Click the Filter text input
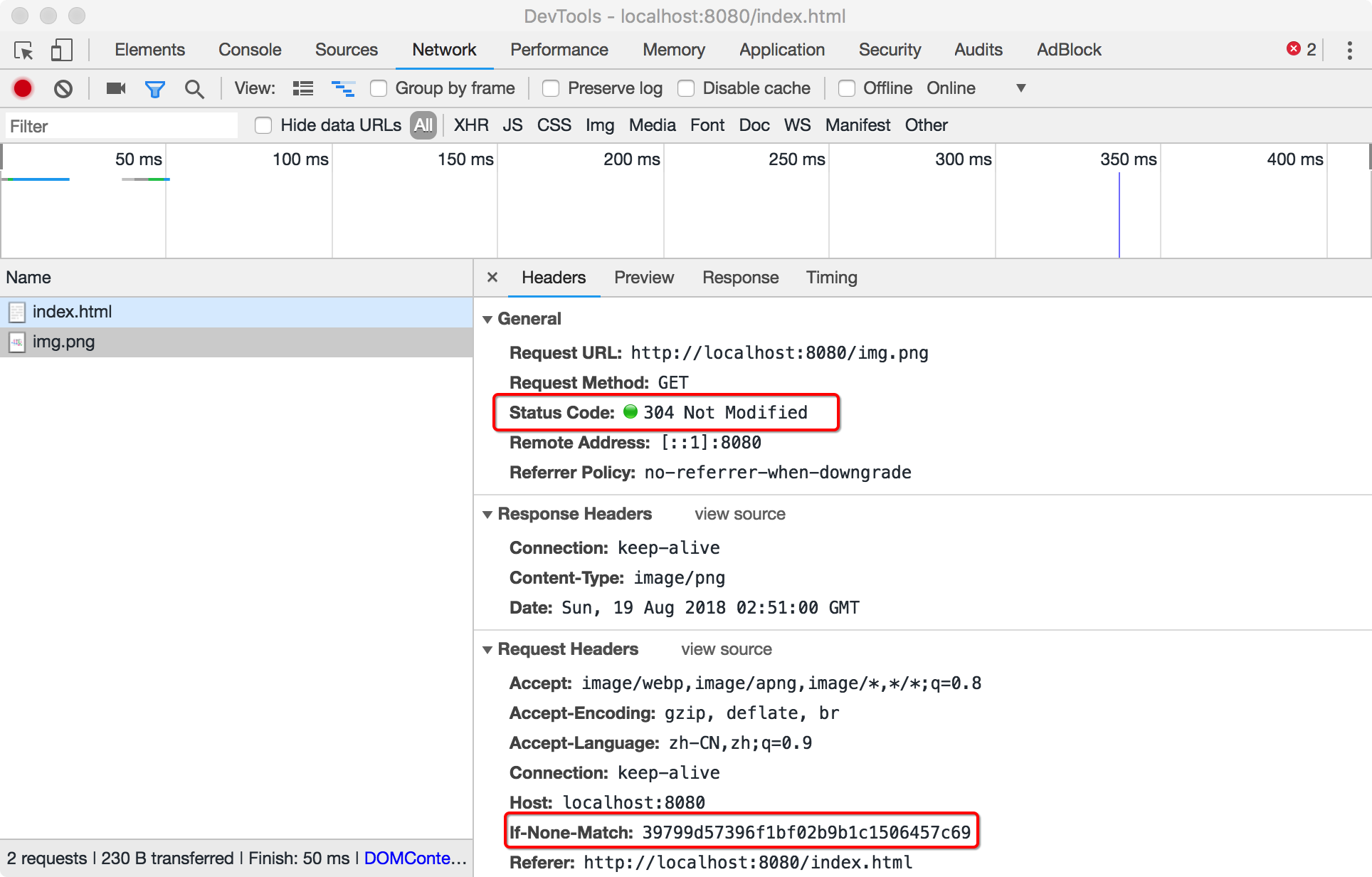 121,126
